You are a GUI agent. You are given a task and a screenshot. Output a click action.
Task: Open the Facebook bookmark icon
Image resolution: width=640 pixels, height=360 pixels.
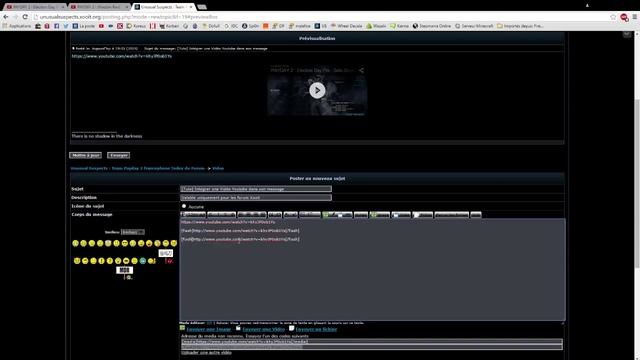[57, 26]
